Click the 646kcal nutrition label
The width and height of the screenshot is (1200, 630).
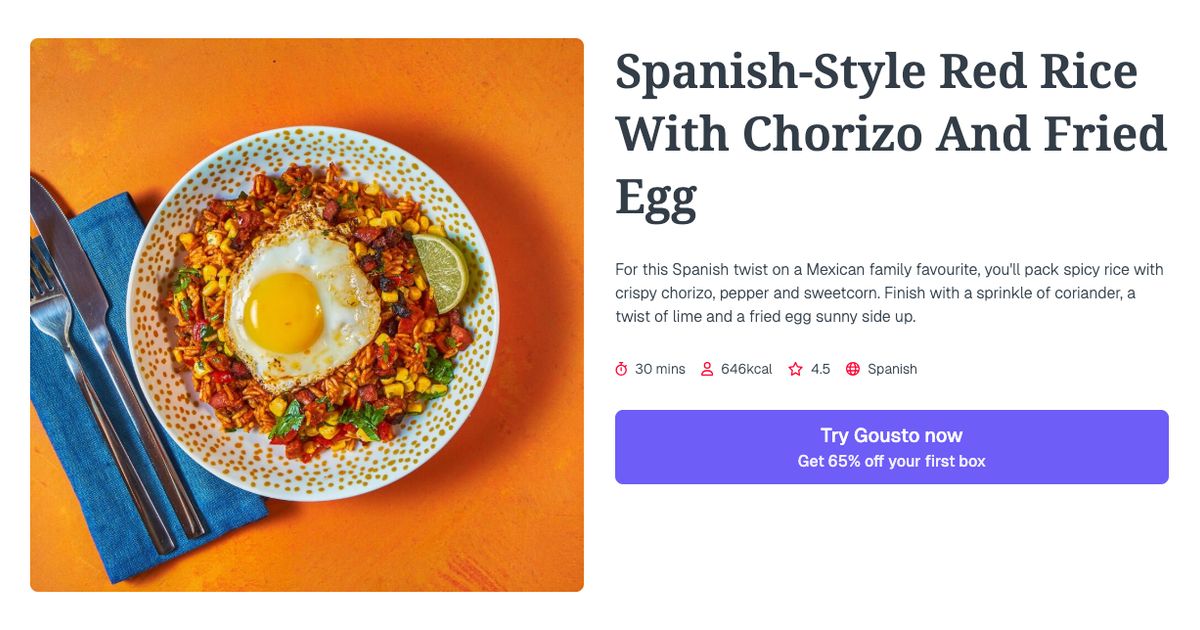746,369
